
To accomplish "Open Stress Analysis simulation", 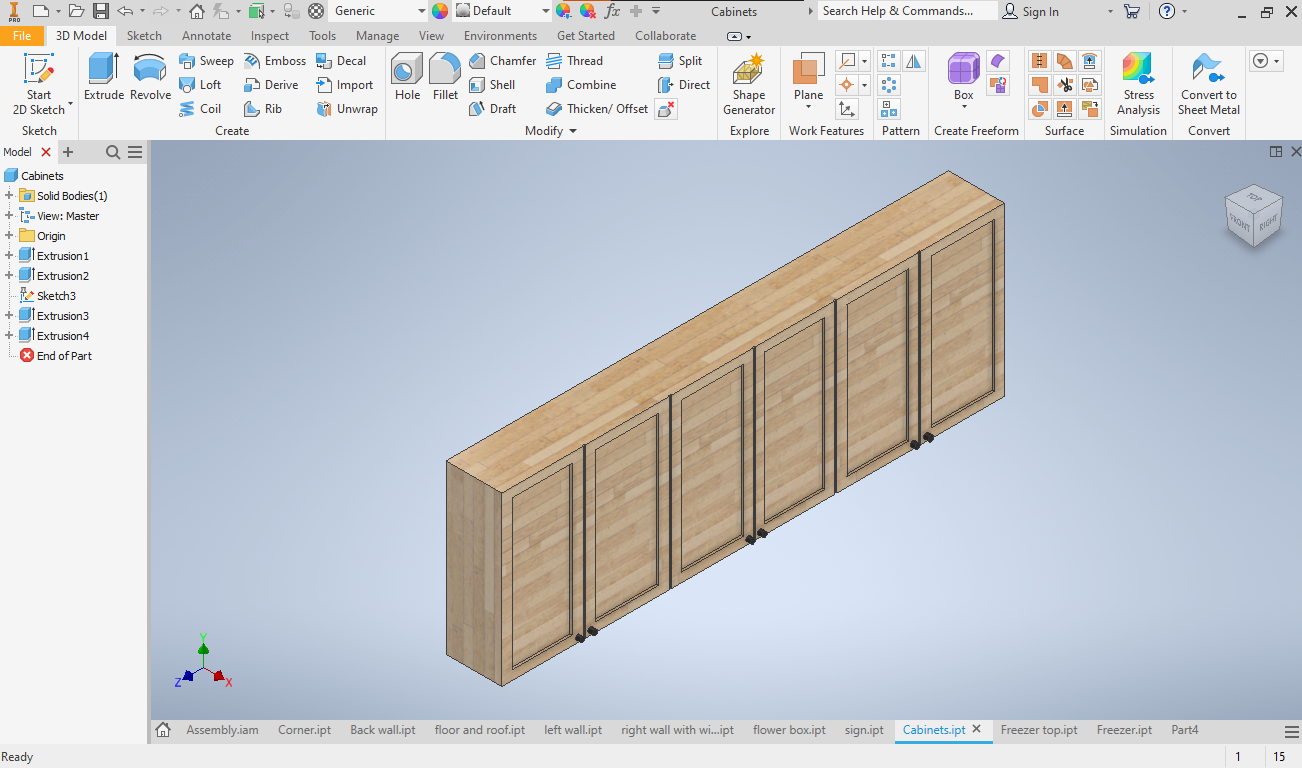I will pos(1138,85).
